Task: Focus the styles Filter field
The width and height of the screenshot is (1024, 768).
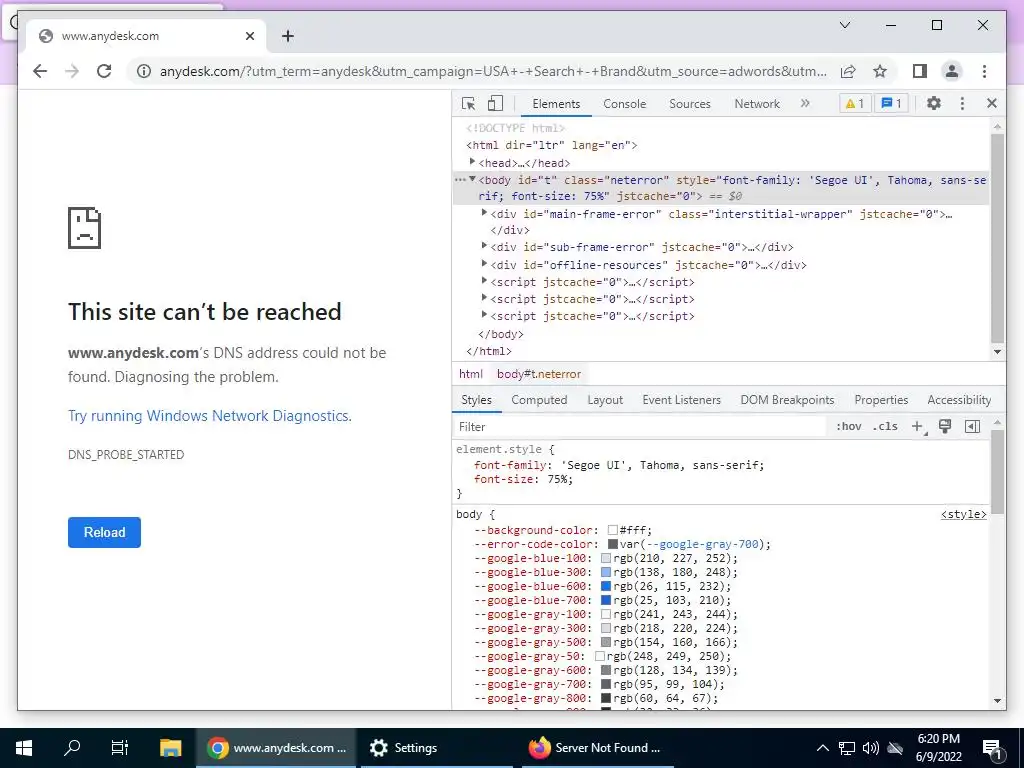Action: tap(640, 426)
